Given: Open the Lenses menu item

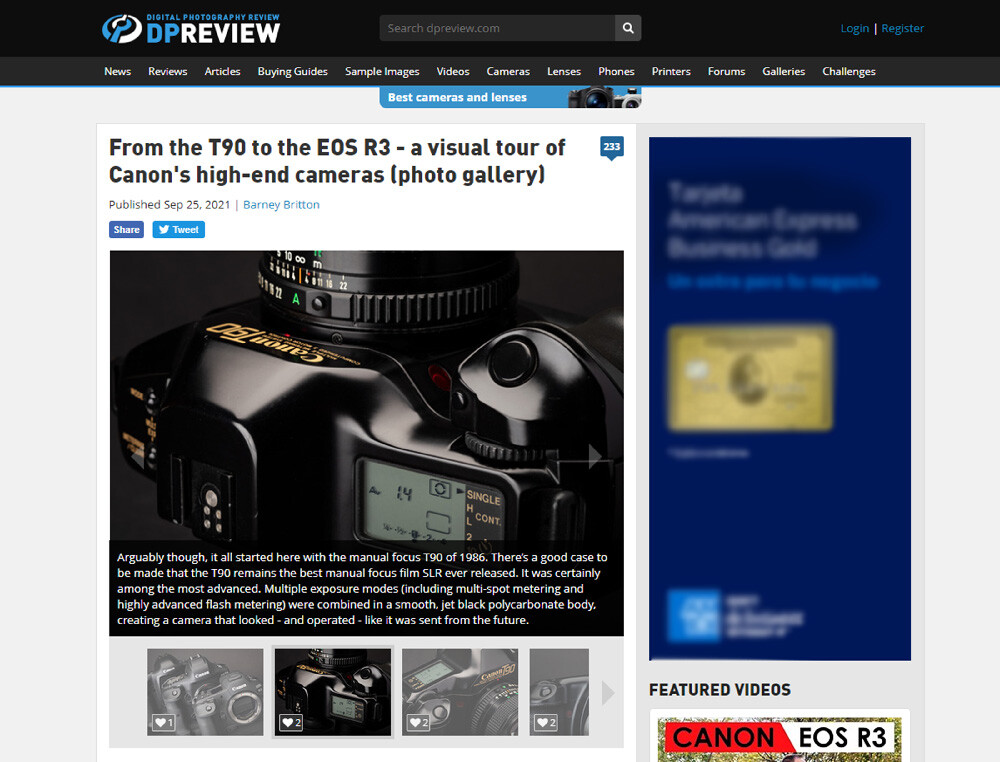Looking at the screenshot, I should coord(564,71).
